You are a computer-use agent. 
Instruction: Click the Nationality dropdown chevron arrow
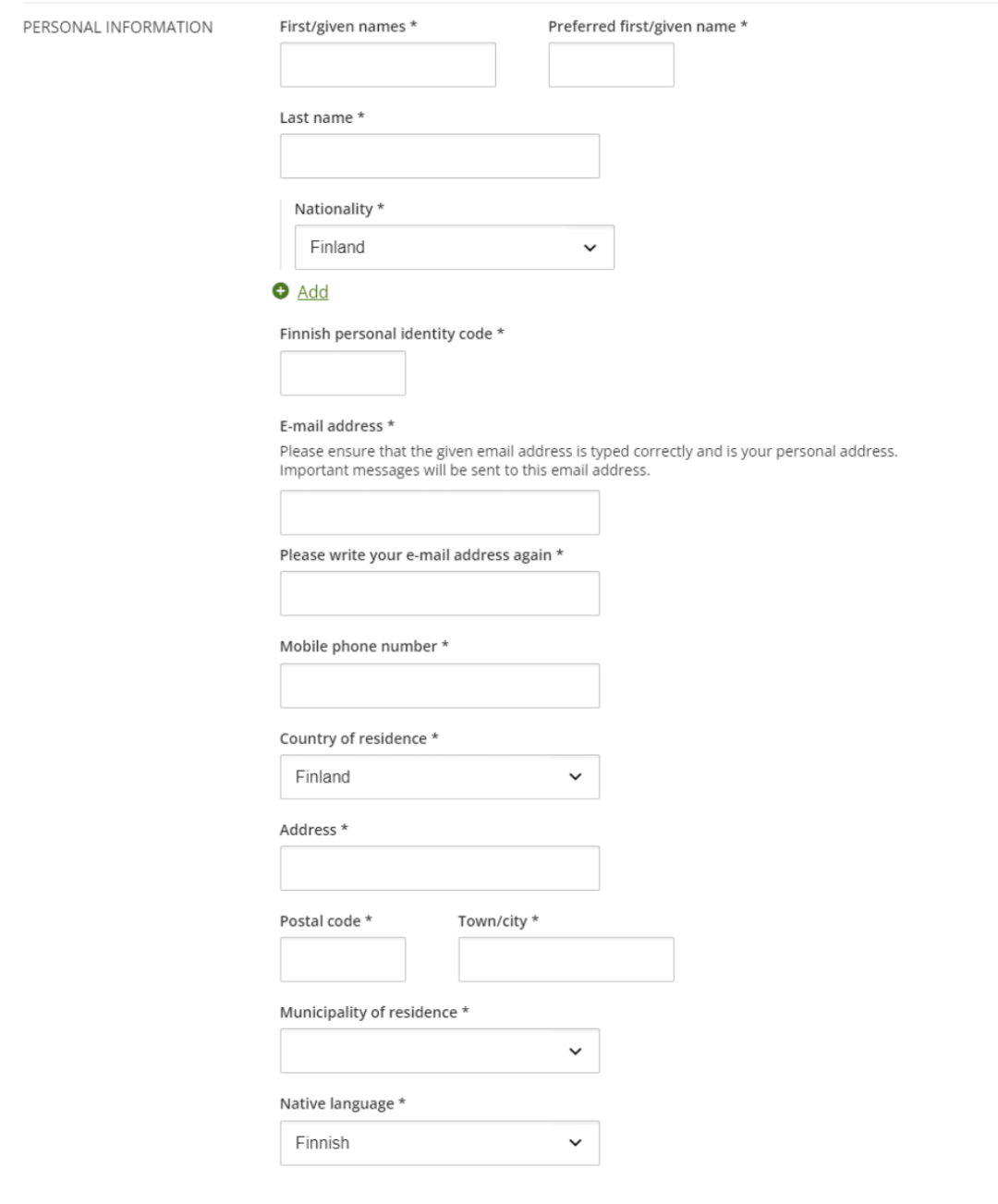(590, 248)
